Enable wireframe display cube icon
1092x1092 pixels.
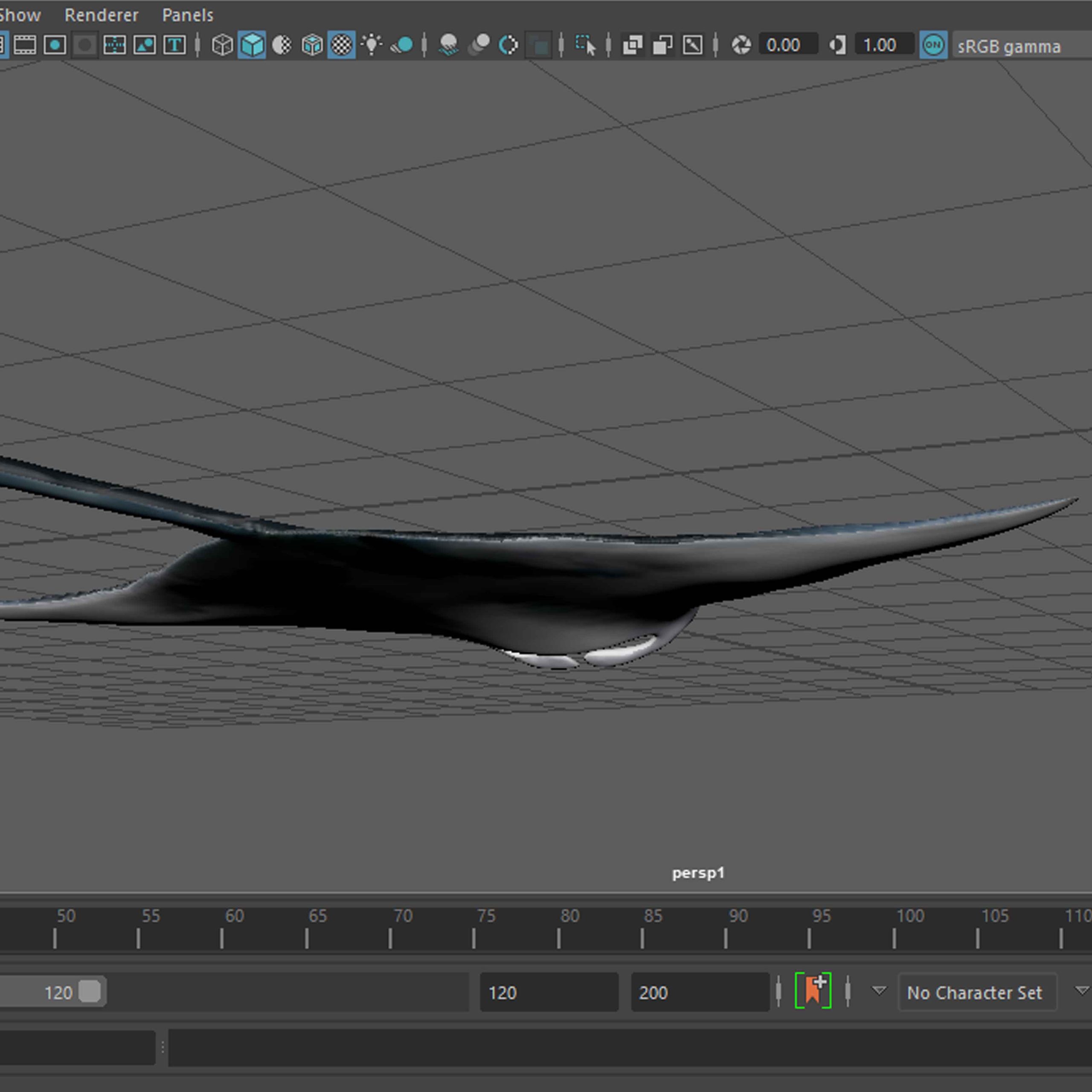tap(222, 45)
